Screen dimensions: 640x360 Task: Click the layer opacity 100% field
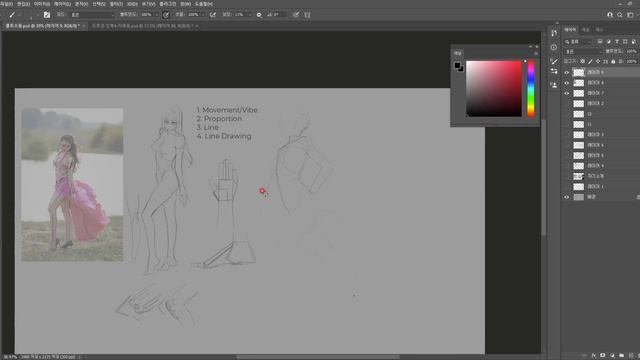click(631, 51)
